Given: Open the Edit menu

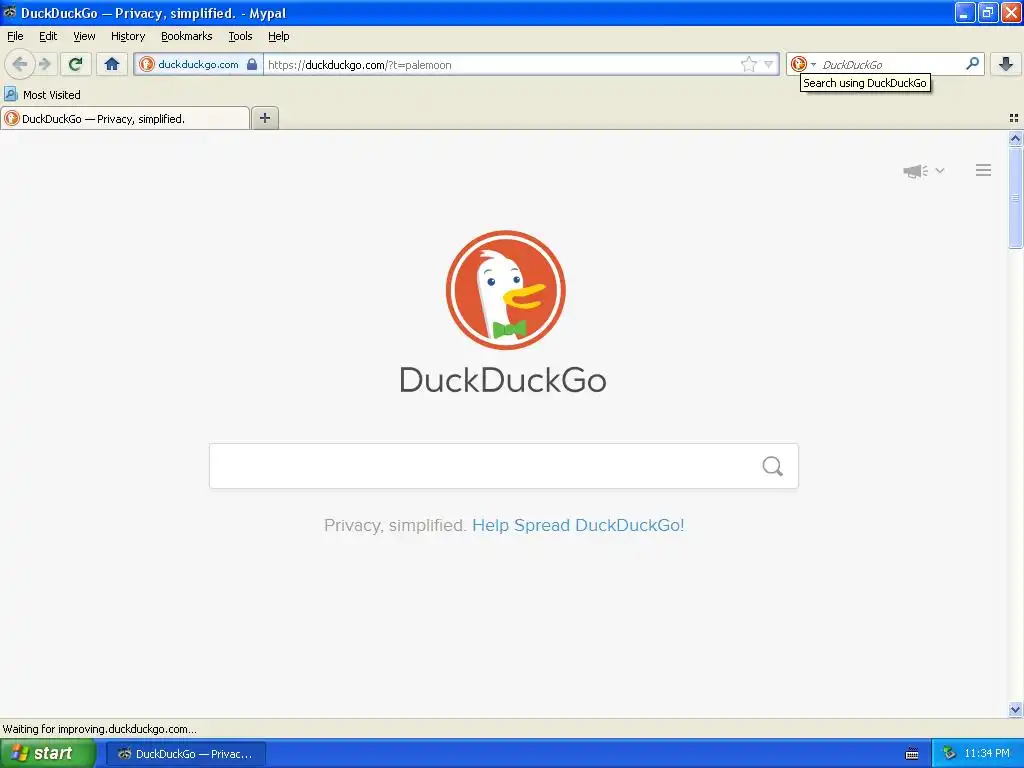Looking at the screenshot, I should [48, 37].
